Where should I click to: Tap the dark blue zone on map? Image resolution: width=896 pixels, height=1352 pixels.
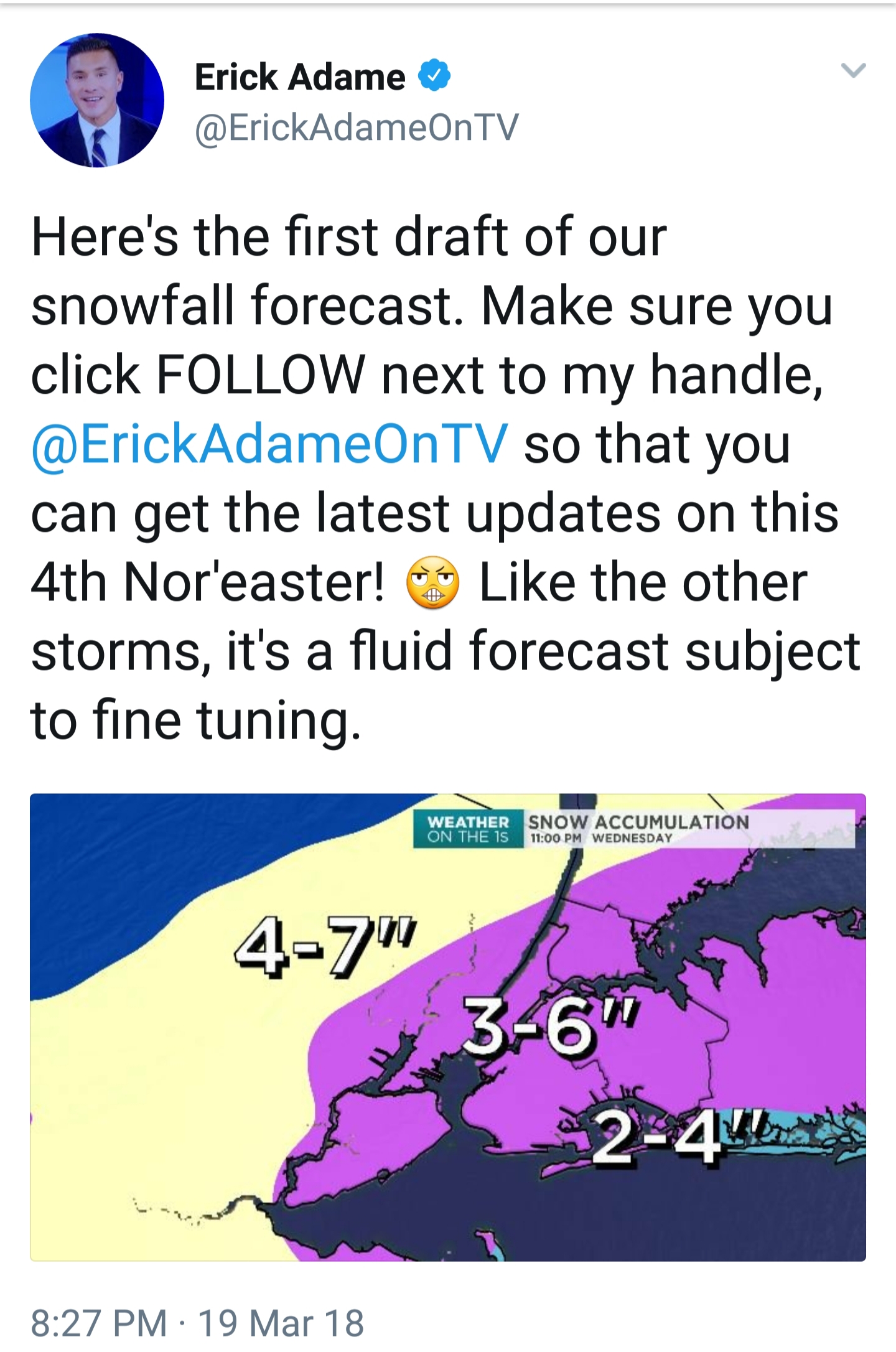[124, 871]
